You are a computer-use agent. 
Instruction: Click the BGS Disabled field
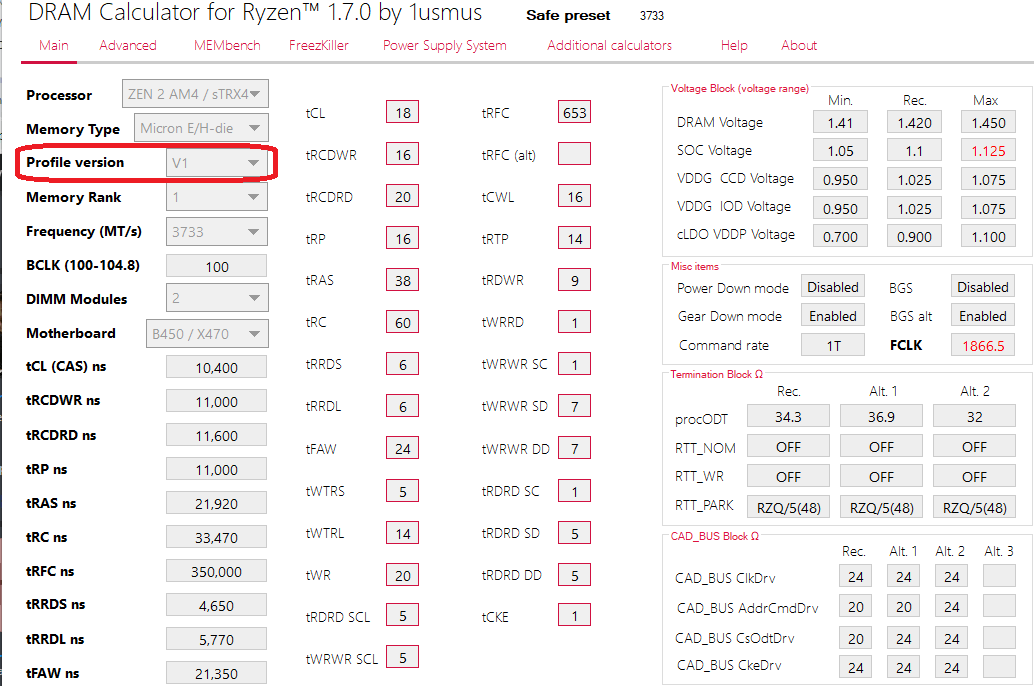pos(983,287)
